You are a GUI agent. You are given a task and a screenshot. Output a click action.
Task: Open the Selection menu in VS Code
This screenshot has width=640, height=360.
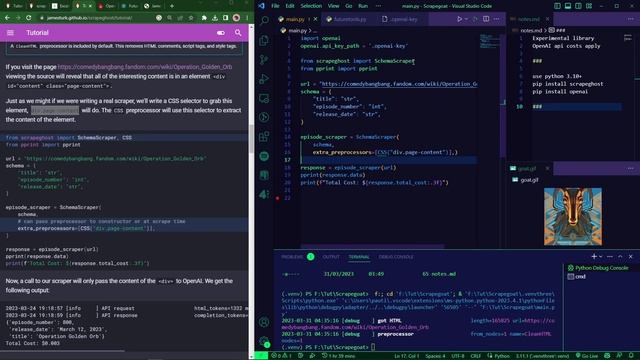(311, 6)
